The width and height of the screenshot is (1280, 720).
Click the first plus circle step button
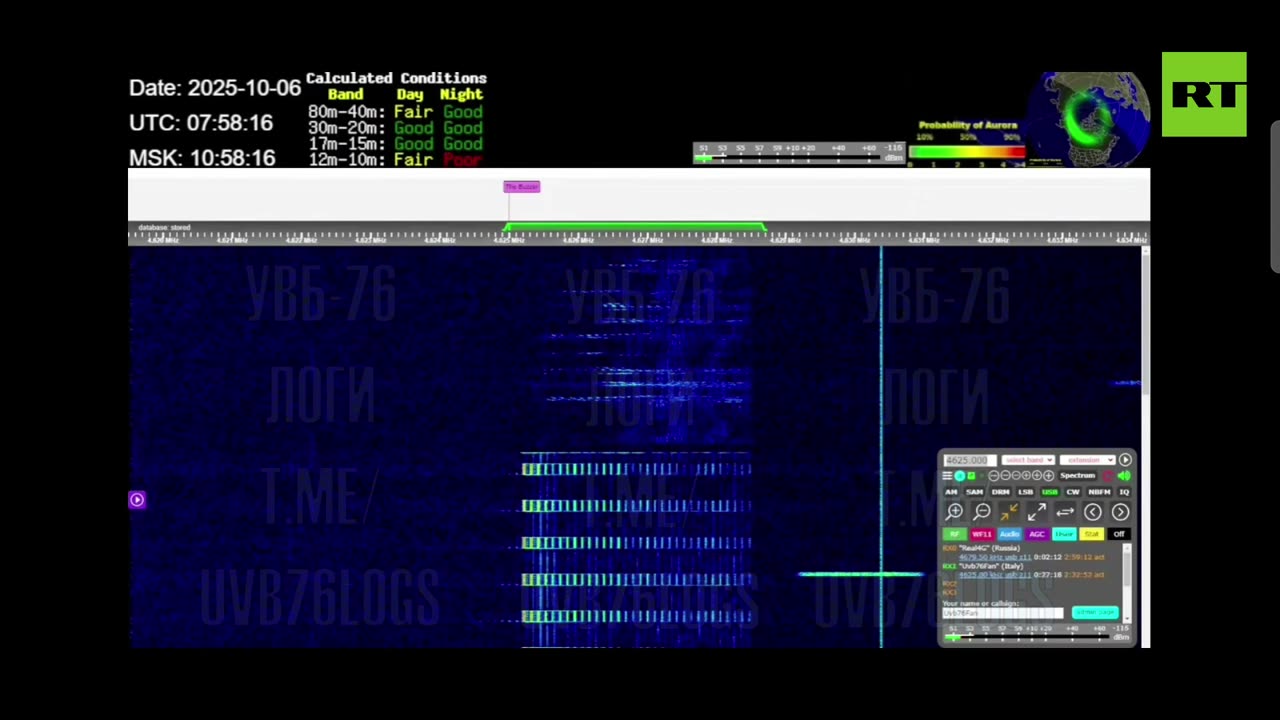[1026, 476]
